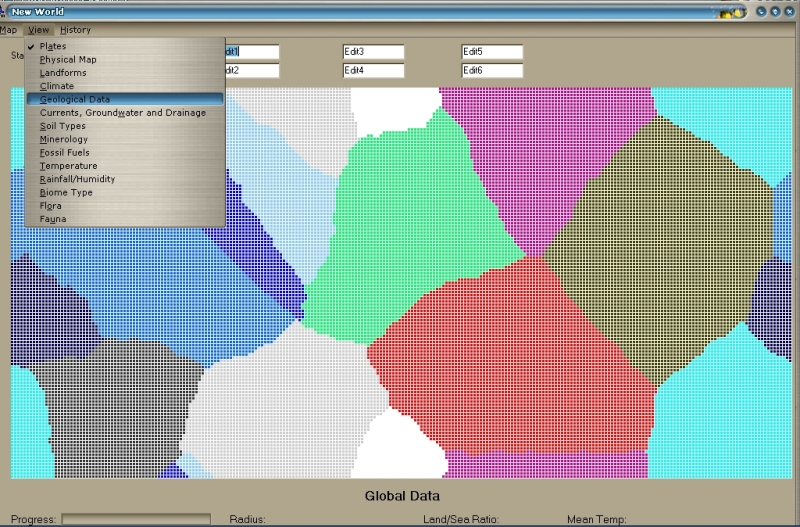
Task: Choose Fauna at the menu bottom
Action: click(x=53, y=218)
